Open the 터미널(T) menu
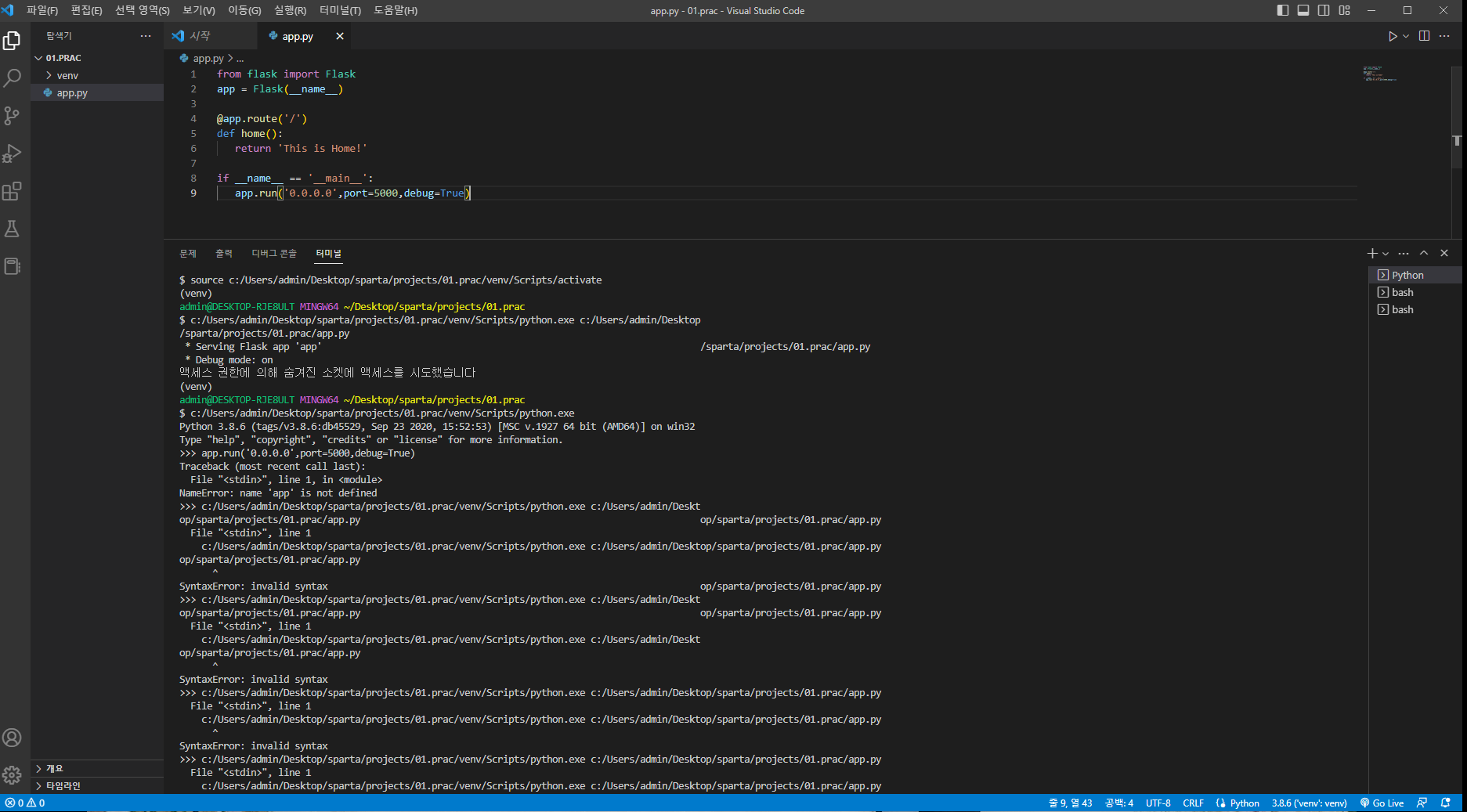The image size is (1467, 812). click(x=340, y=10)
